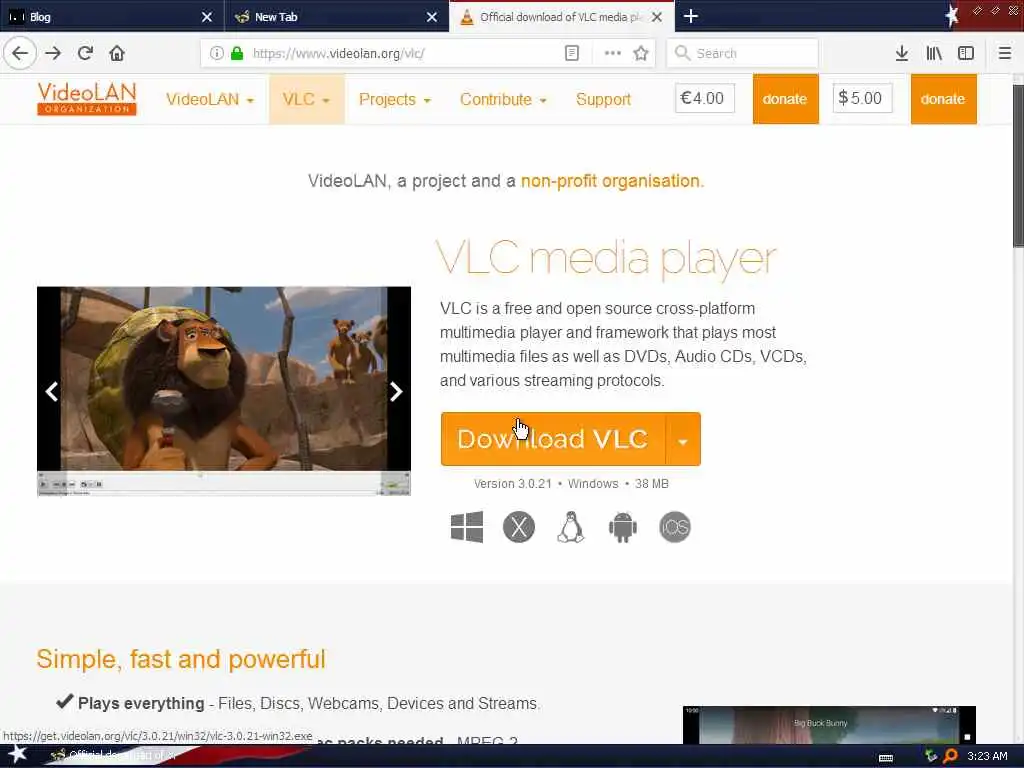Focus the browser Search box
1024x768 pixels.
[x=743, y=53]
